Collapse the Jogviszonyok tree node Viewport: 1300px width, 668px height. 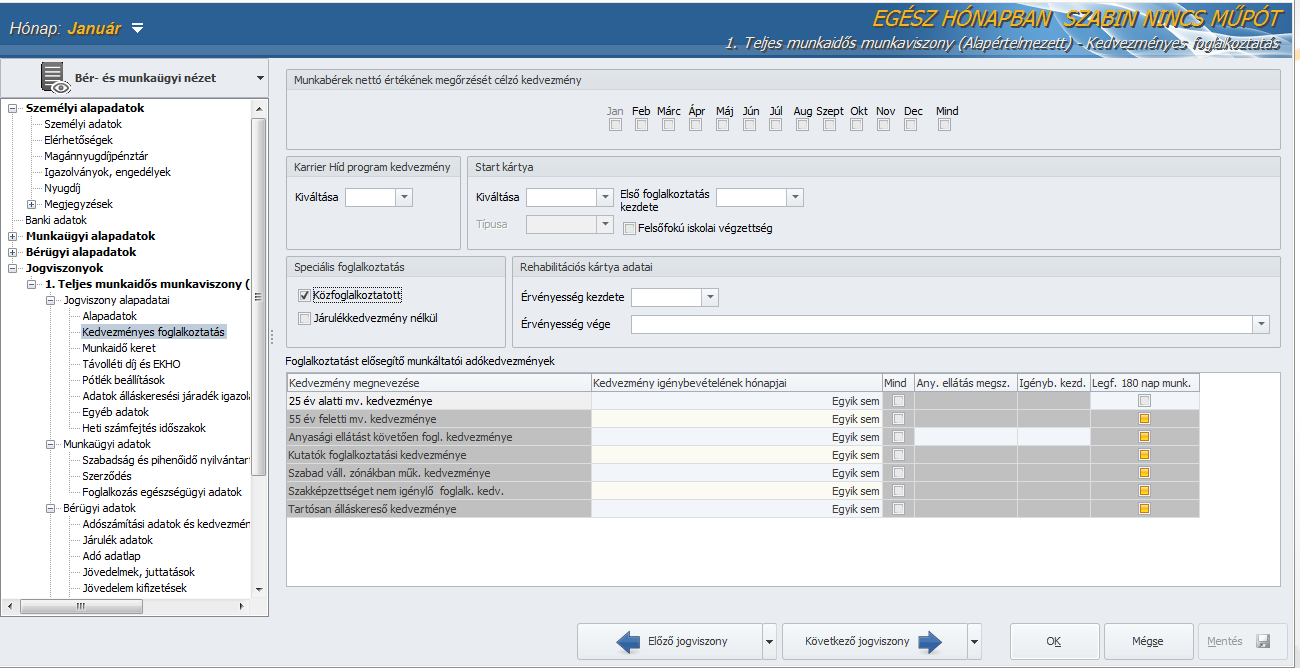[13, 268]
